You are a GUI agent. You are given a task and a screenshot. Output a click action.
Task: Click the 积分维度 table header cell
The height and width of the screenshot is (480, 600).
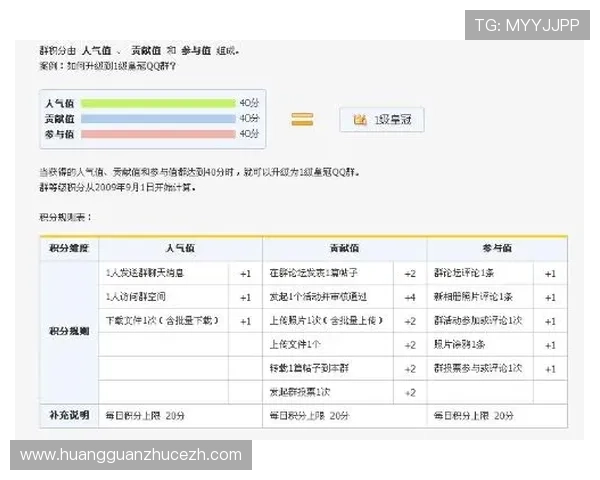[x=69, y=248]
